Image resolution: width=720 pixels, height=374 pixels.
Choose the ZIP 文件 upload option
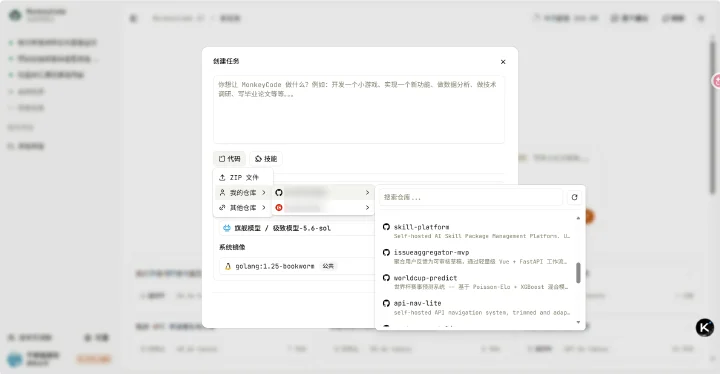(243, 177)
